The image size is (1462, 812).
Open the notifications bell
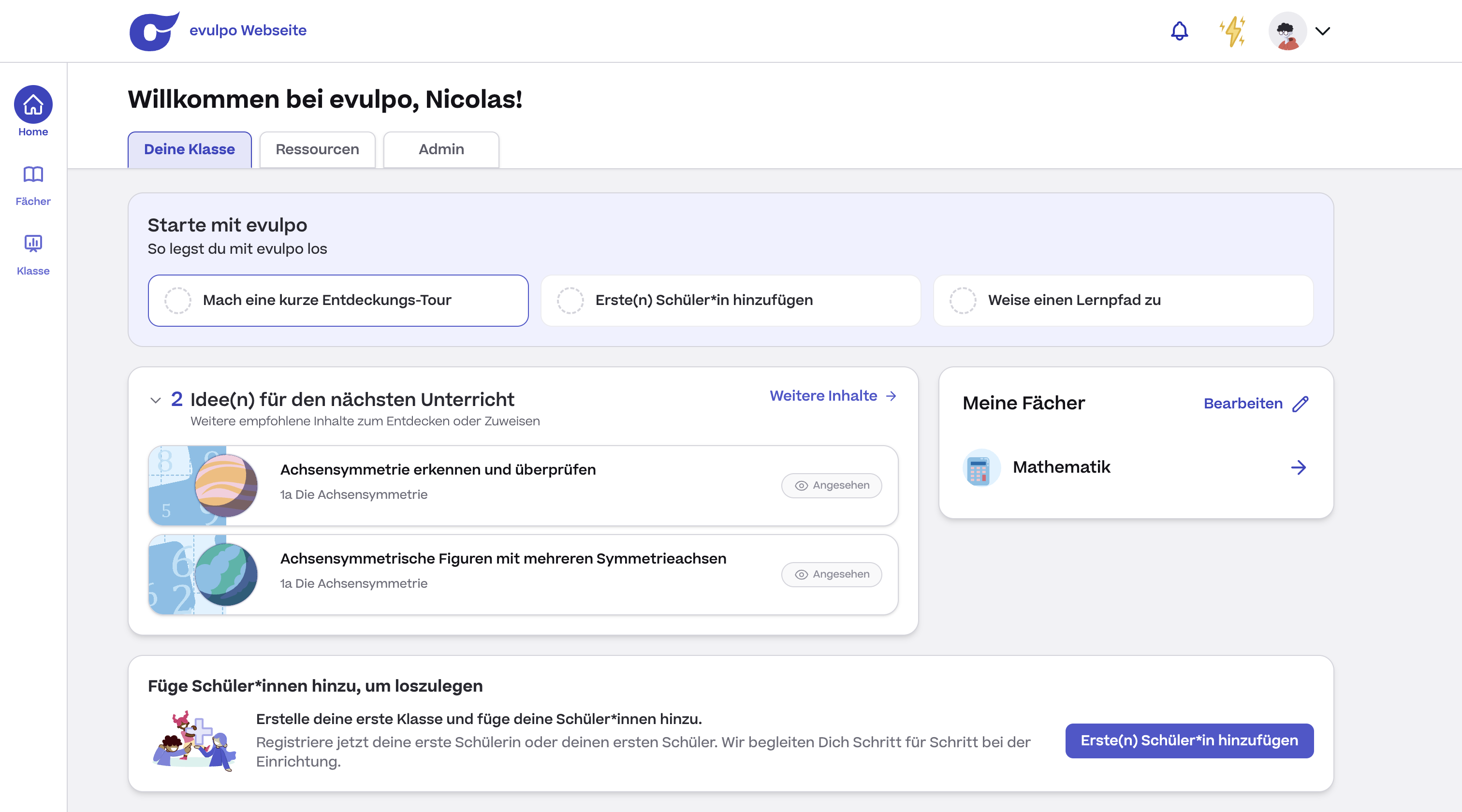[x=1179, y=30]
